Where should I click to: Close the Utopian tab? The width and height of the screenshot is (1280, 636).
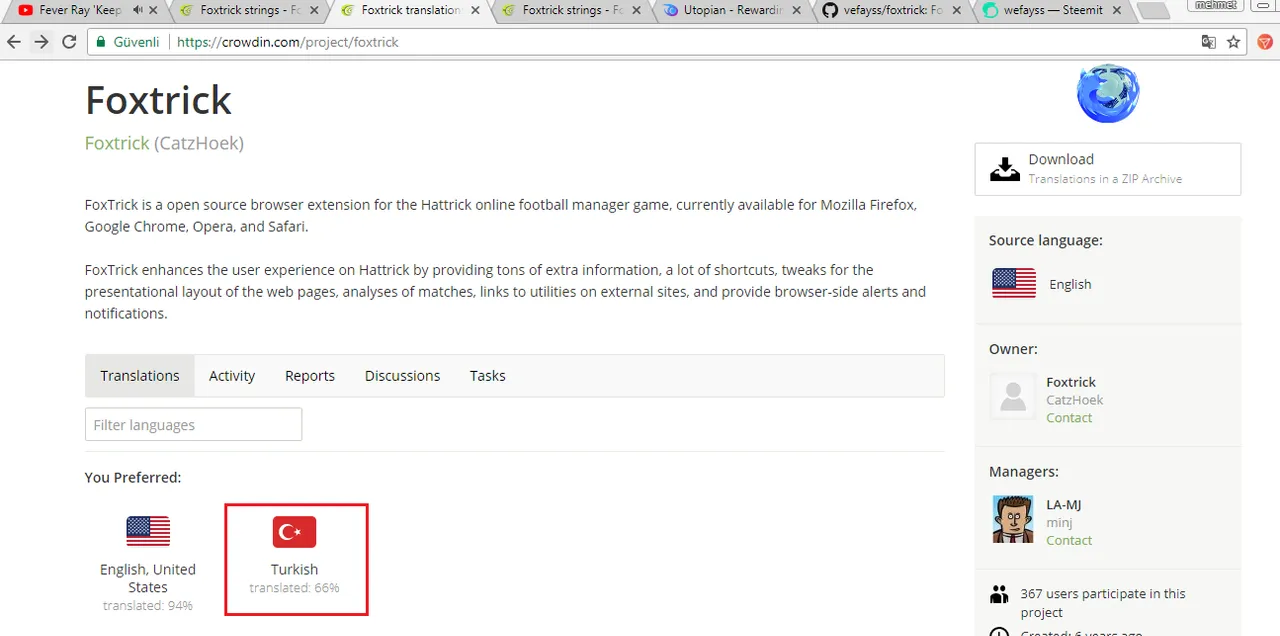[797, 10]
